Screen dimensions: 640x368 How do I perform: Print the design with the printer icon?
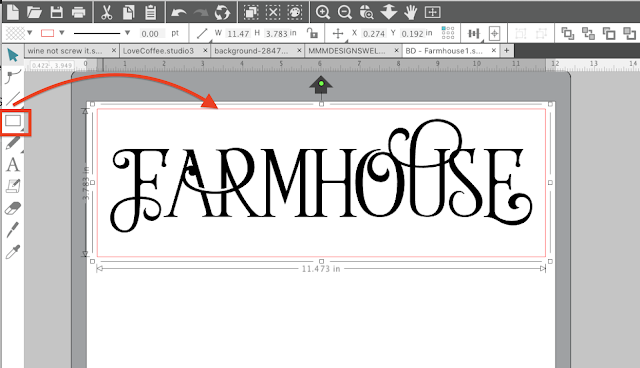pos(78,12)
